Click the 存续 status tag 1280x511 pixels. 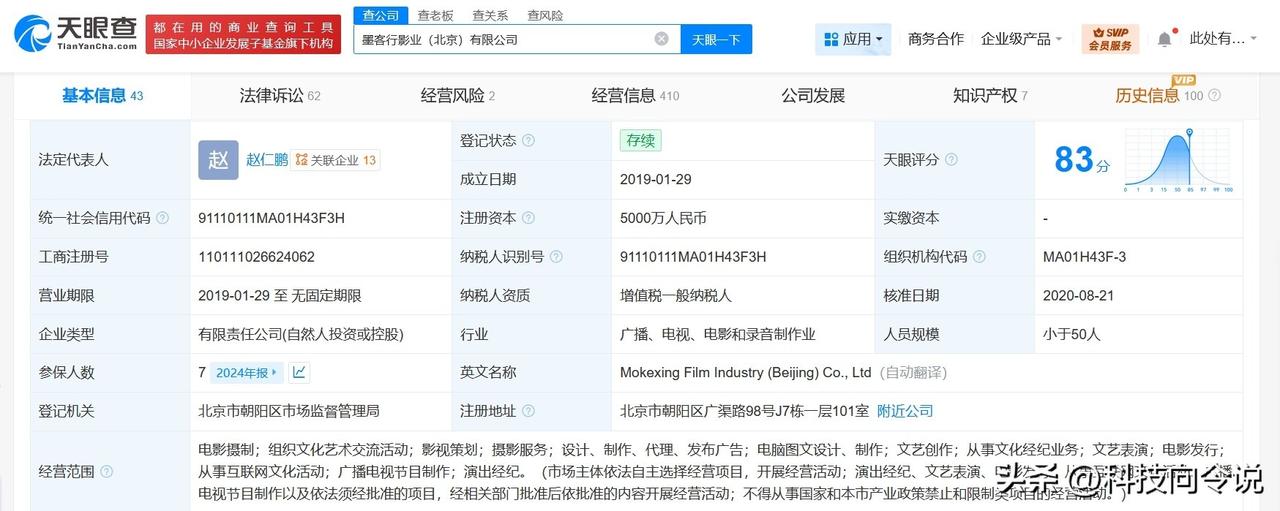[x=640, y=141]
